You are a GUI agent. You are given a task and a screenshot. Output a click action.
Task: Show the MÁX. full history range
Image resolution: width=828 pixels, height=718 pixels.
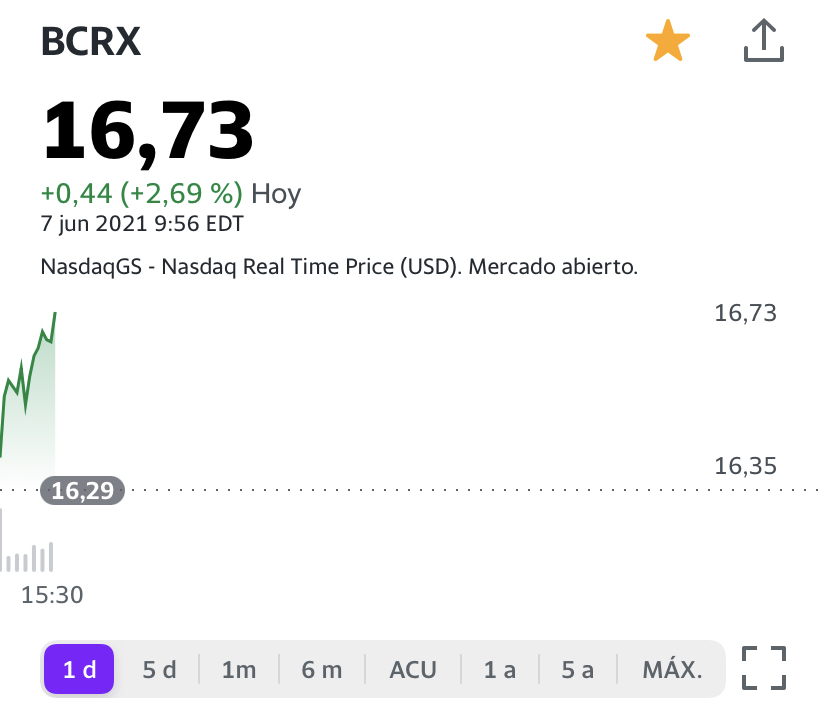click(672, 669)
